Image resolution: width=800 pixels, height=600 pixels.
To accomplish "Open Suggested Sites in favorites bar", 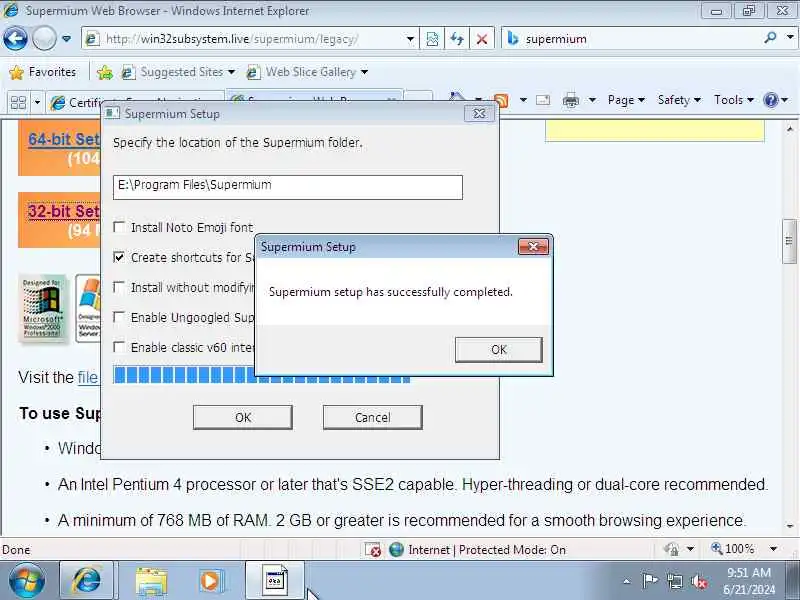I will [x=178, y=72].
